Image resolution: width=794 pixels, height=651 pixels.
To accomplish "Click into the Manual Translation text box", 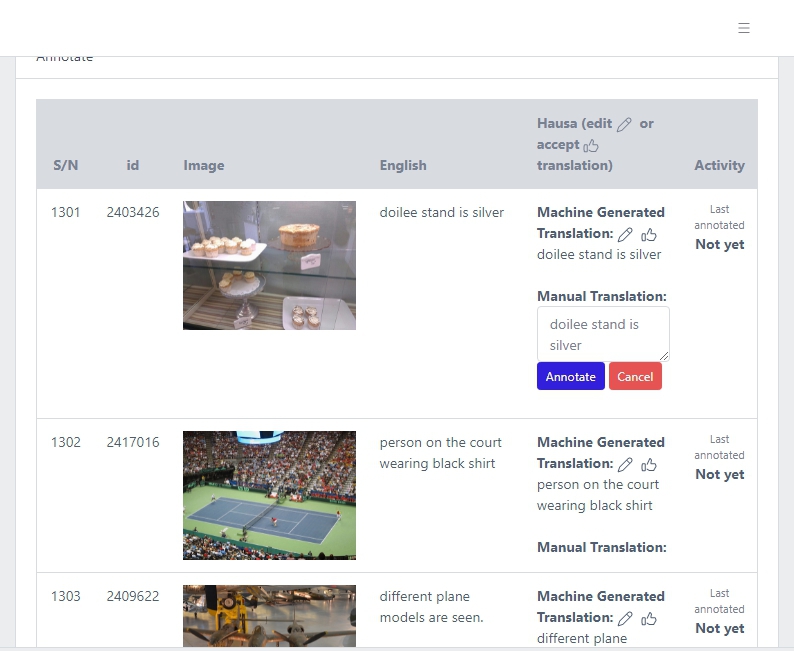I will [x=603, y=334].
